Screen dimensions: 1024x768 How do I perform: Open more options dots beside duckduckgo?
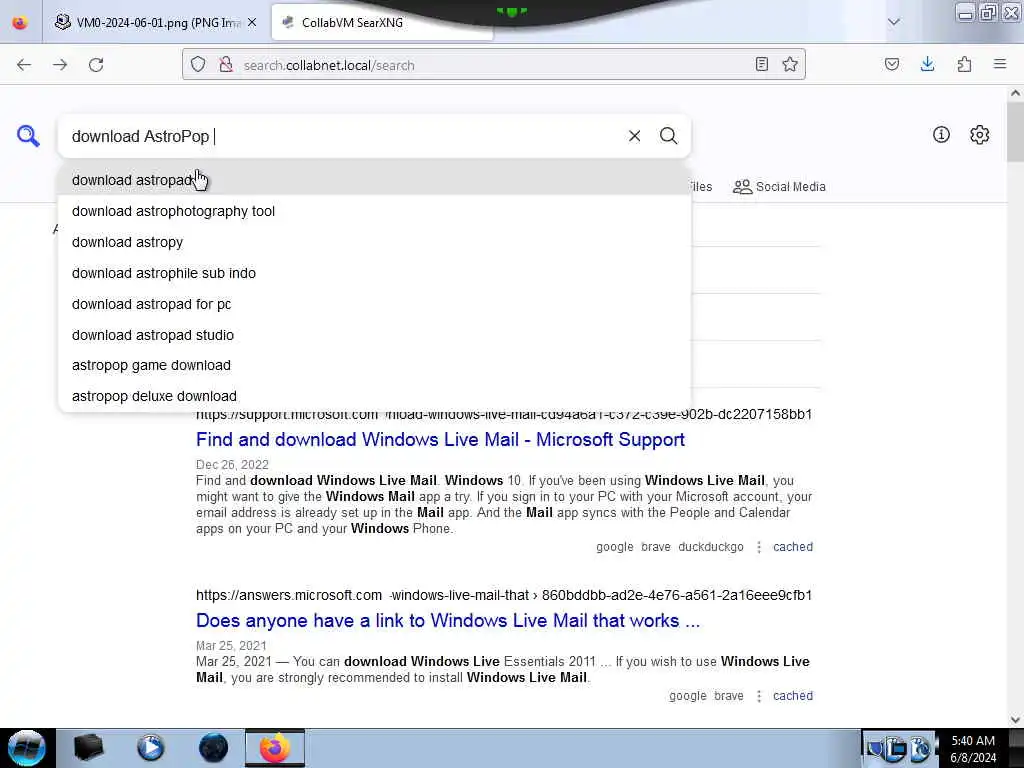click(758, 547)
